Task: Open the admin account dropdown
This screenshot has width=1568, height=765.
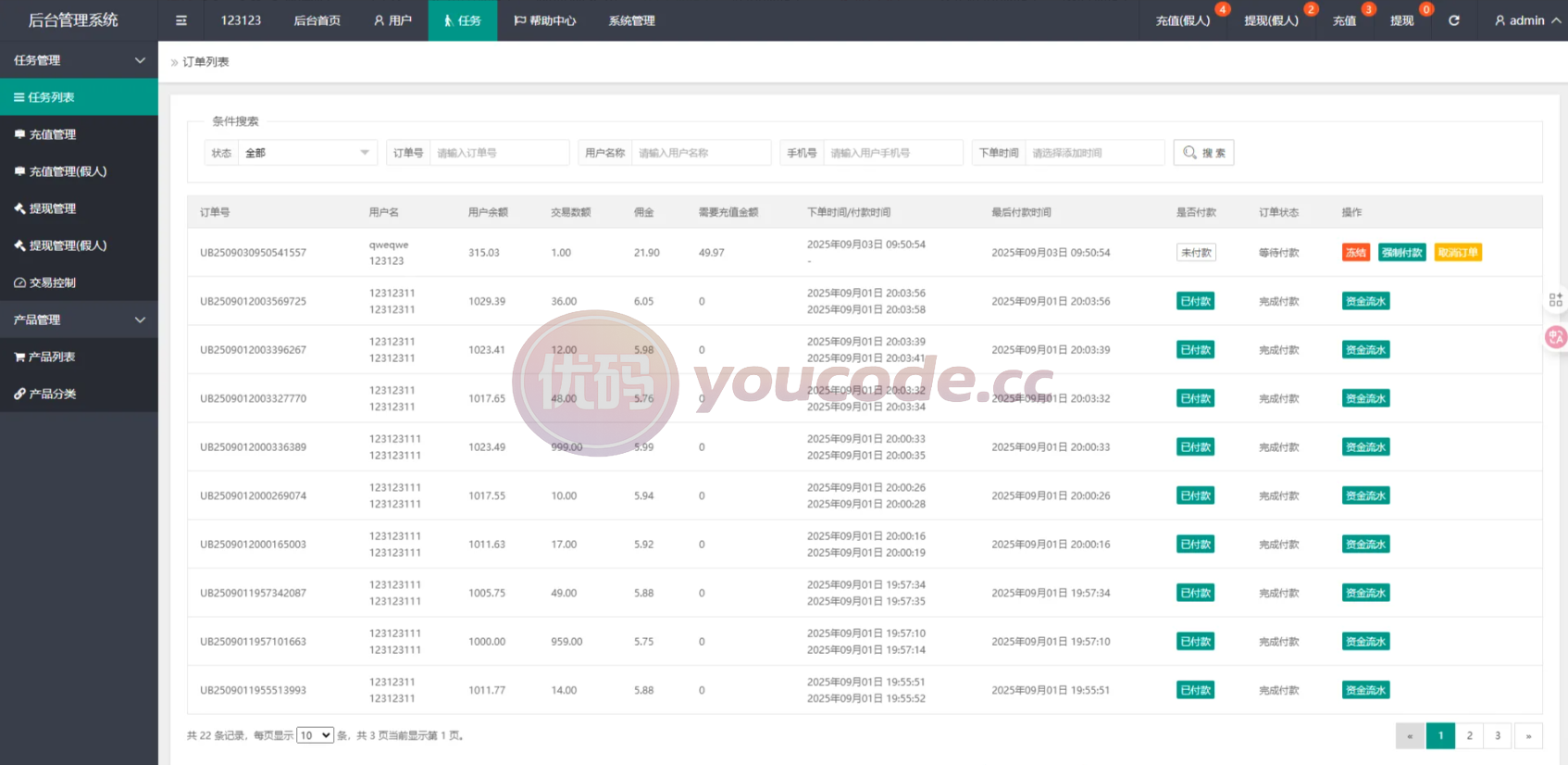Action: 1527,20
